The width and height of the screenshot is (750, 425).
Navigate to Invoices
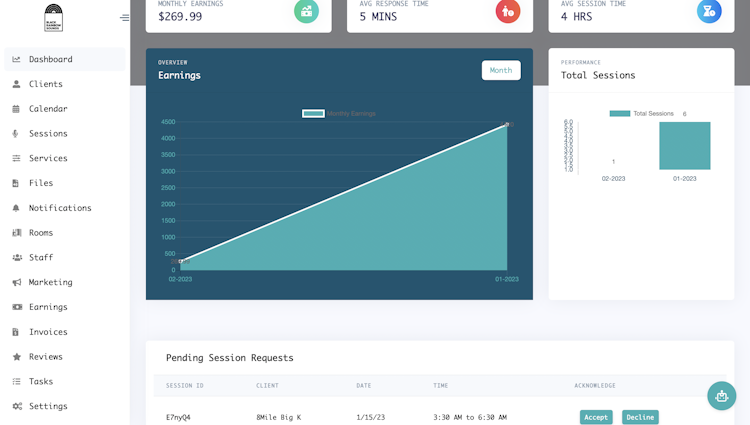tap(65, 332)
